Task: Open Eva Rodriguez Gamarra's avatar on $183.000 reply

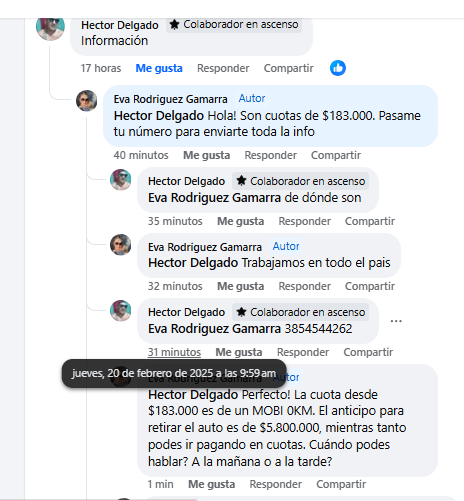Action: click(87, 100)
